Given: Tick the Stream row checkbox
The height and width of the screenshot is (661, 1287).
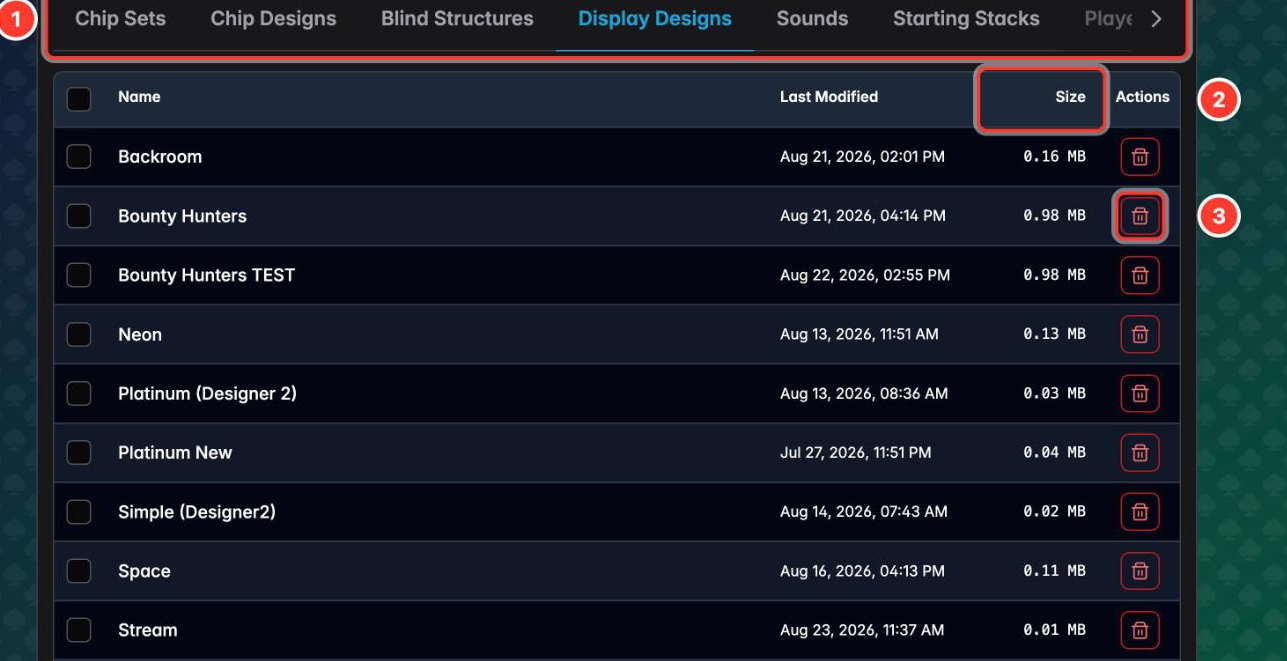Looking at the screenshot, I should pos(79,630).
